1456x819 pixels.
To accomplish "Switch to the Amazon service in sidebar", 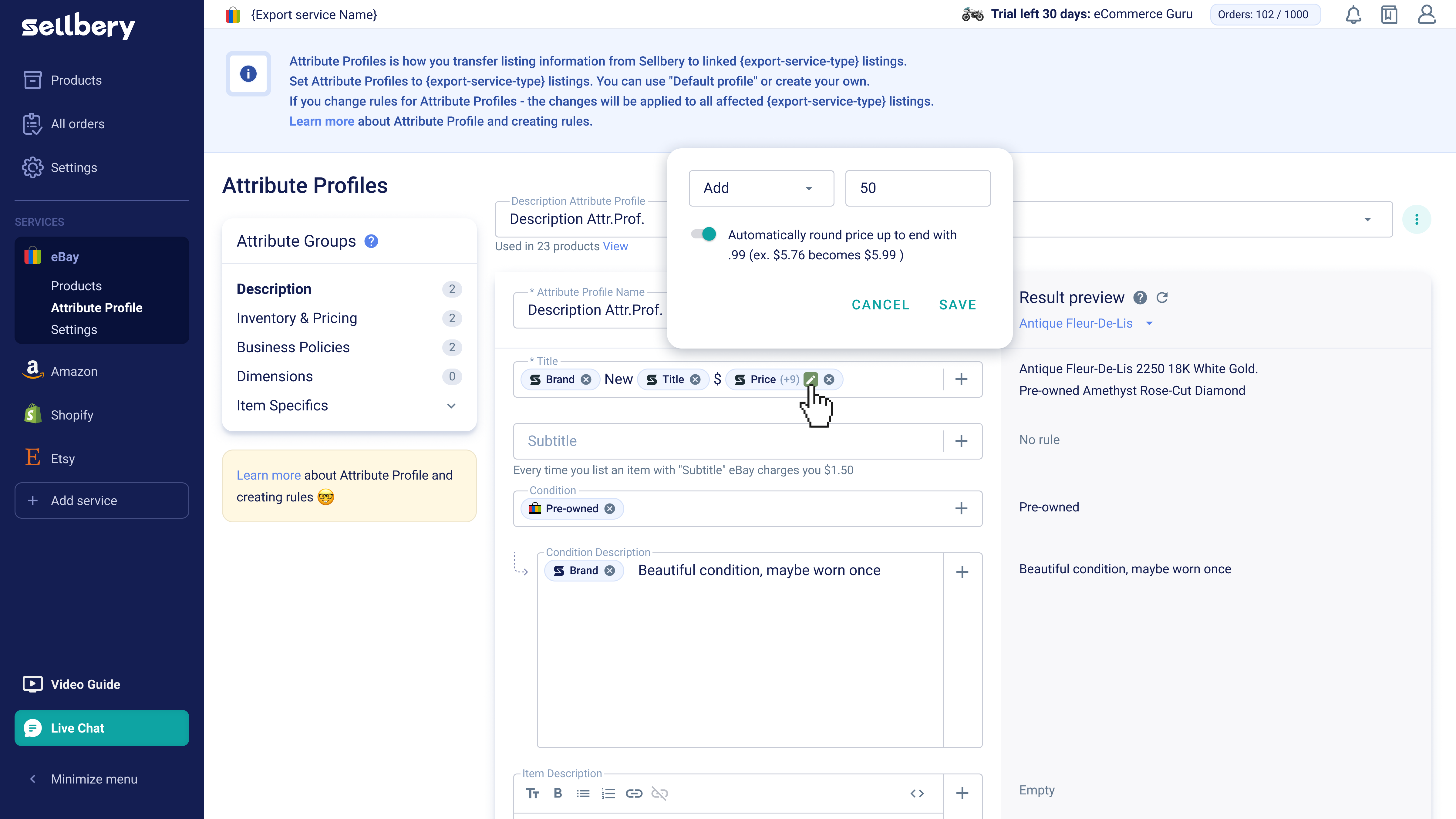I will tap(74, 371).
